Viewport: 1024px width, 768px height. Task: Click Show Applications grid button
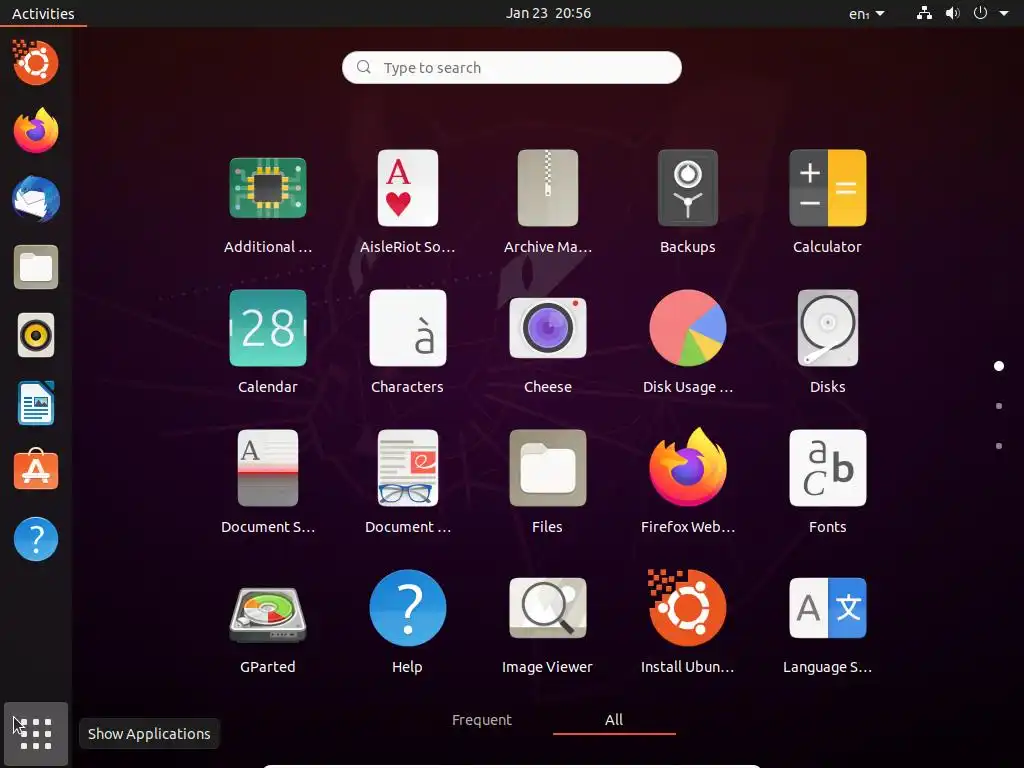36,733
